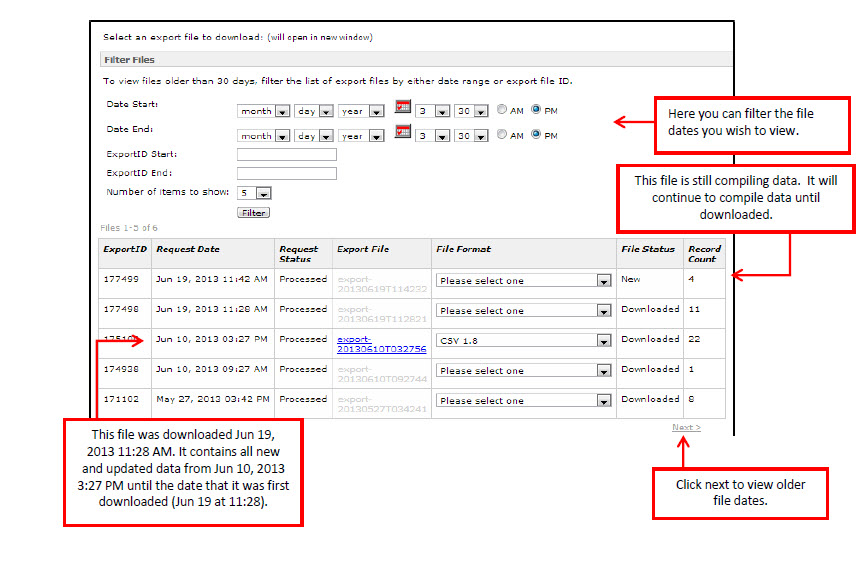Open the Date End year dropdown

click(361, 136)
